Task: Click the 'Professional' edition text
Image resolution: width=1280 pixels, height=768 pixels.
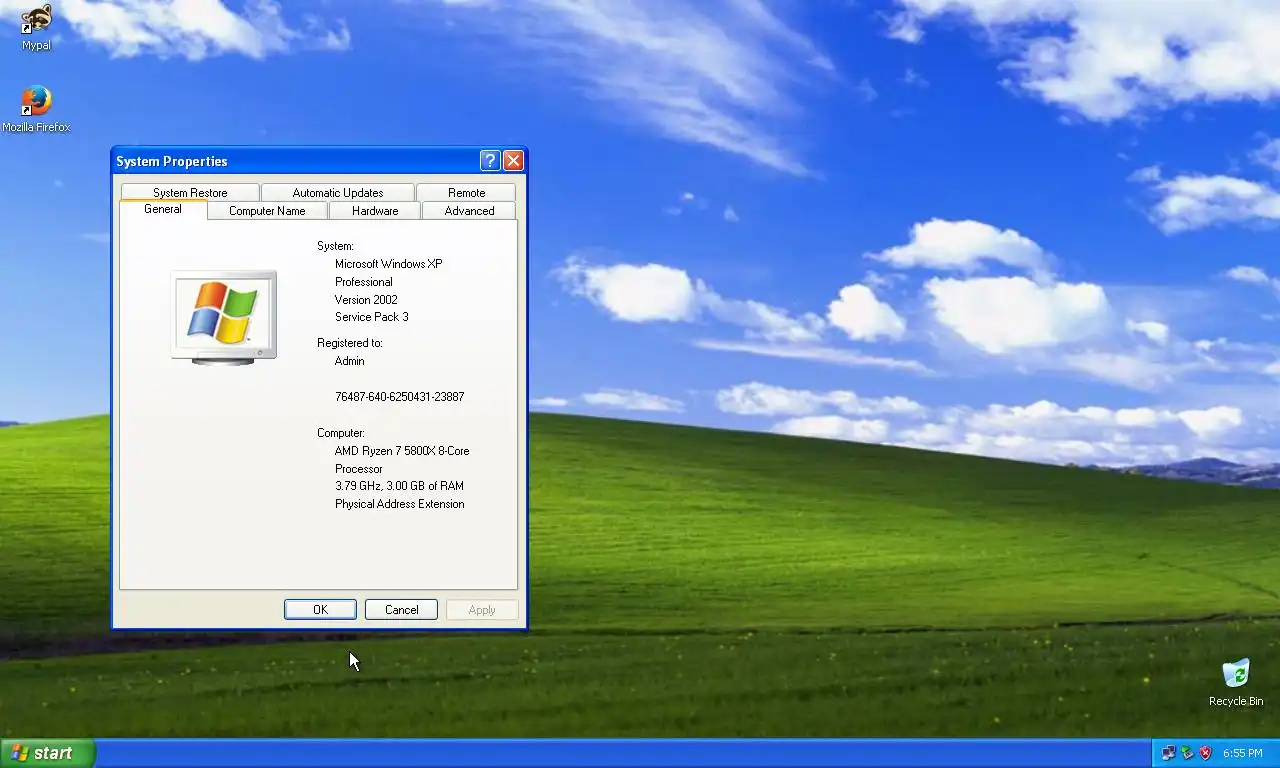Action: click(x=364, y=282)
